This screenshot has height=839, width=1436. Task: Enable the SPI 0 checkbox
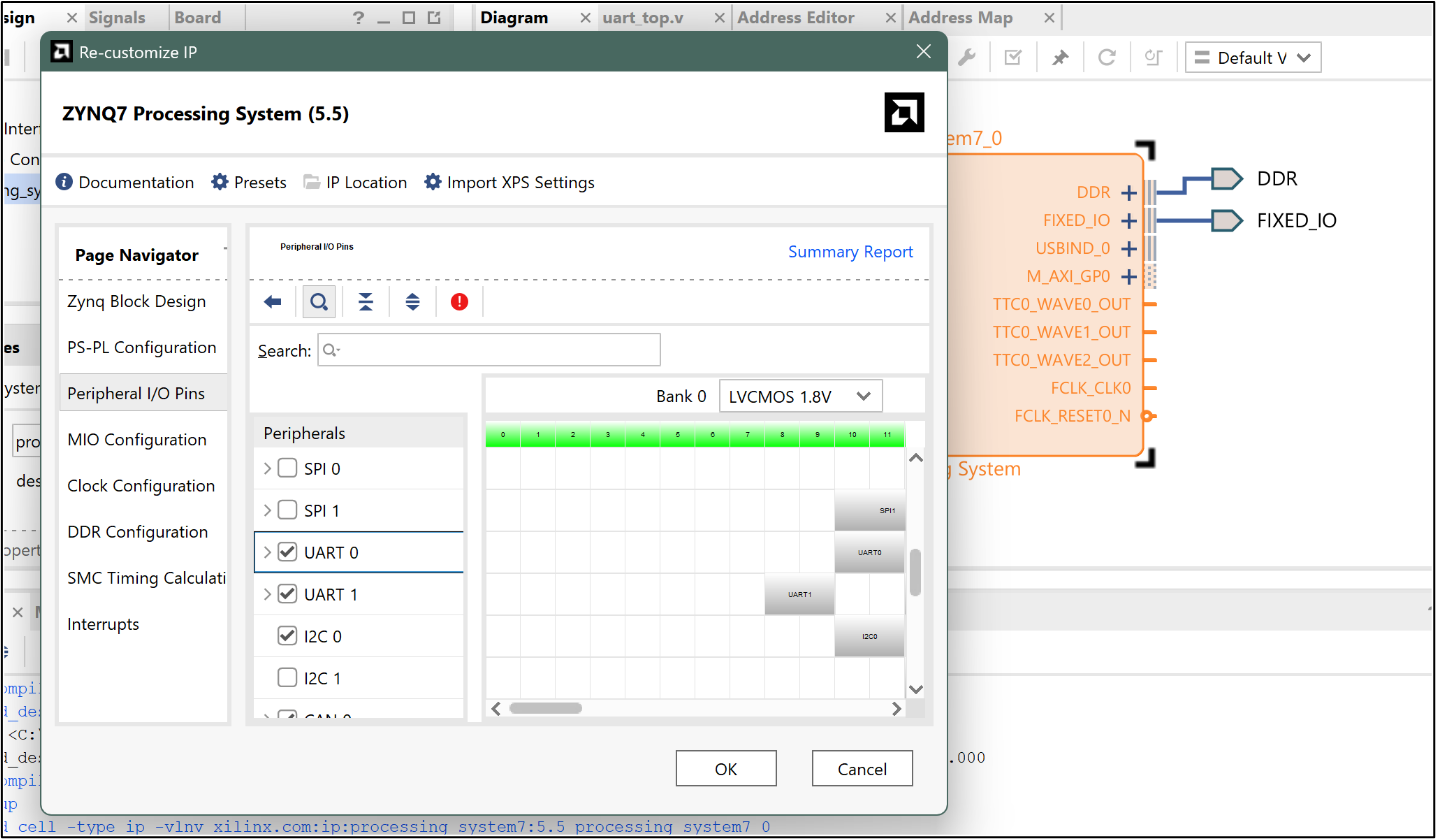(x=285, y=468)
